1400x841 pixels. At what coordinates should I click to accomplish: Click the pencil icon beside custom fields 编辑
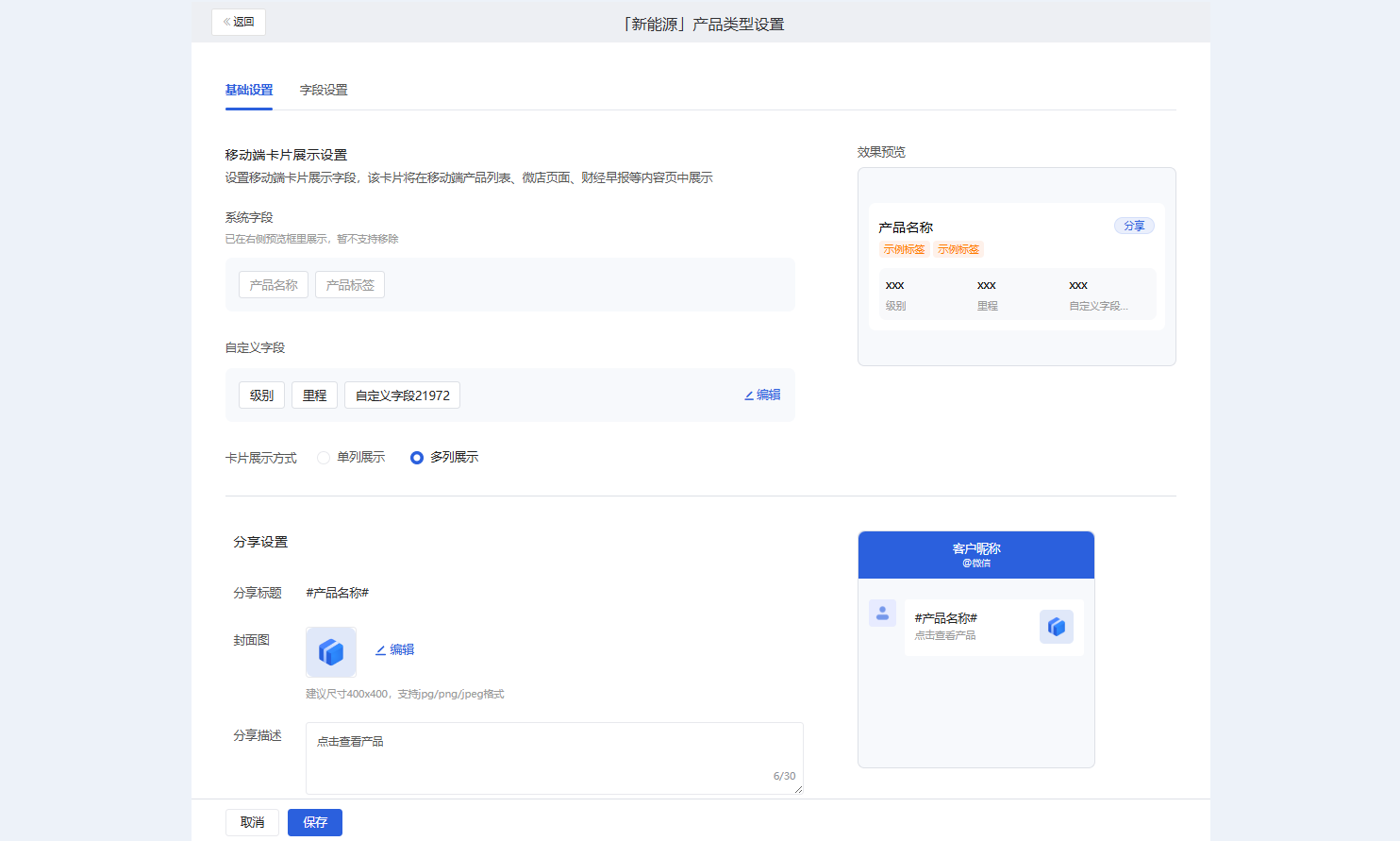(x=749, y=395)
